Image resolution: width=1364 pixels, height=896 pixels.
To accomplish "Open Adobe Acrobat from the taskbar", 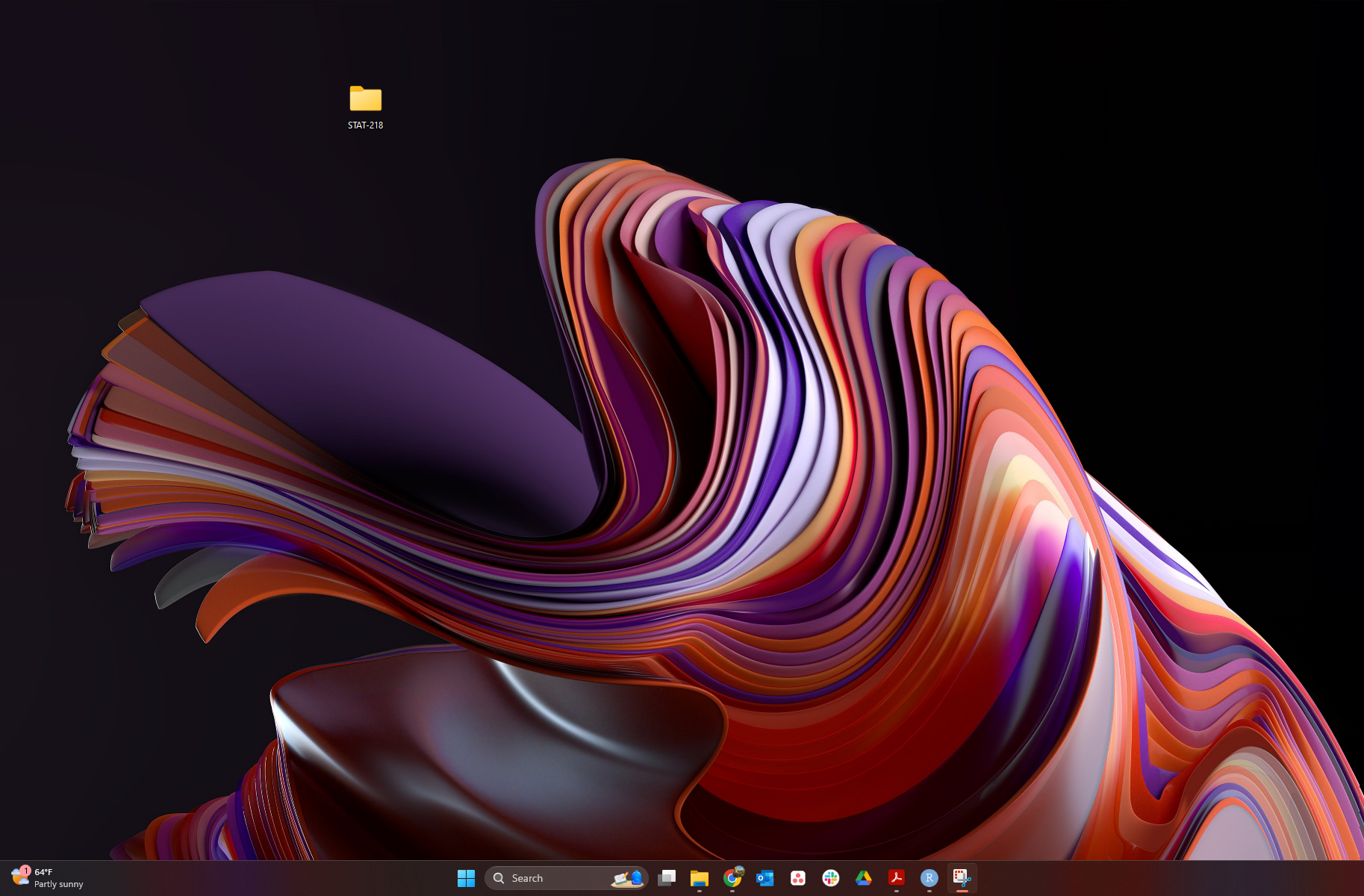I will pyautogui.click(x=897, y=878).
